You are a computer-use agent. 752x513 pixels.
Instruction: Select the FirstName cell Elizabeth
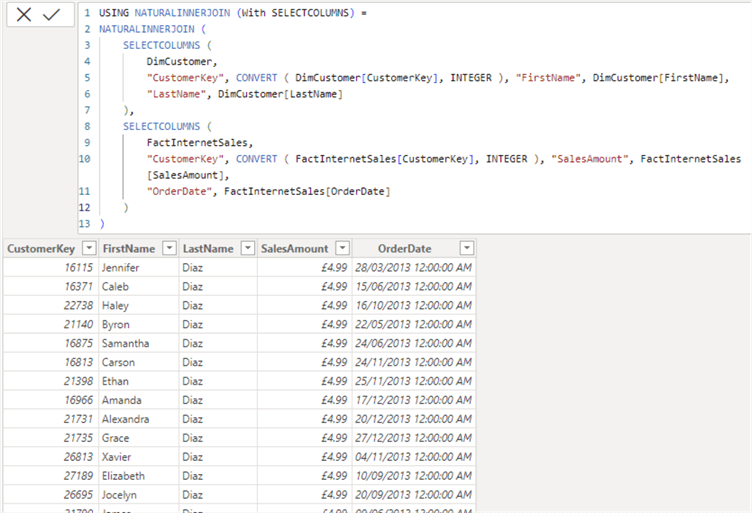(139, 476)
